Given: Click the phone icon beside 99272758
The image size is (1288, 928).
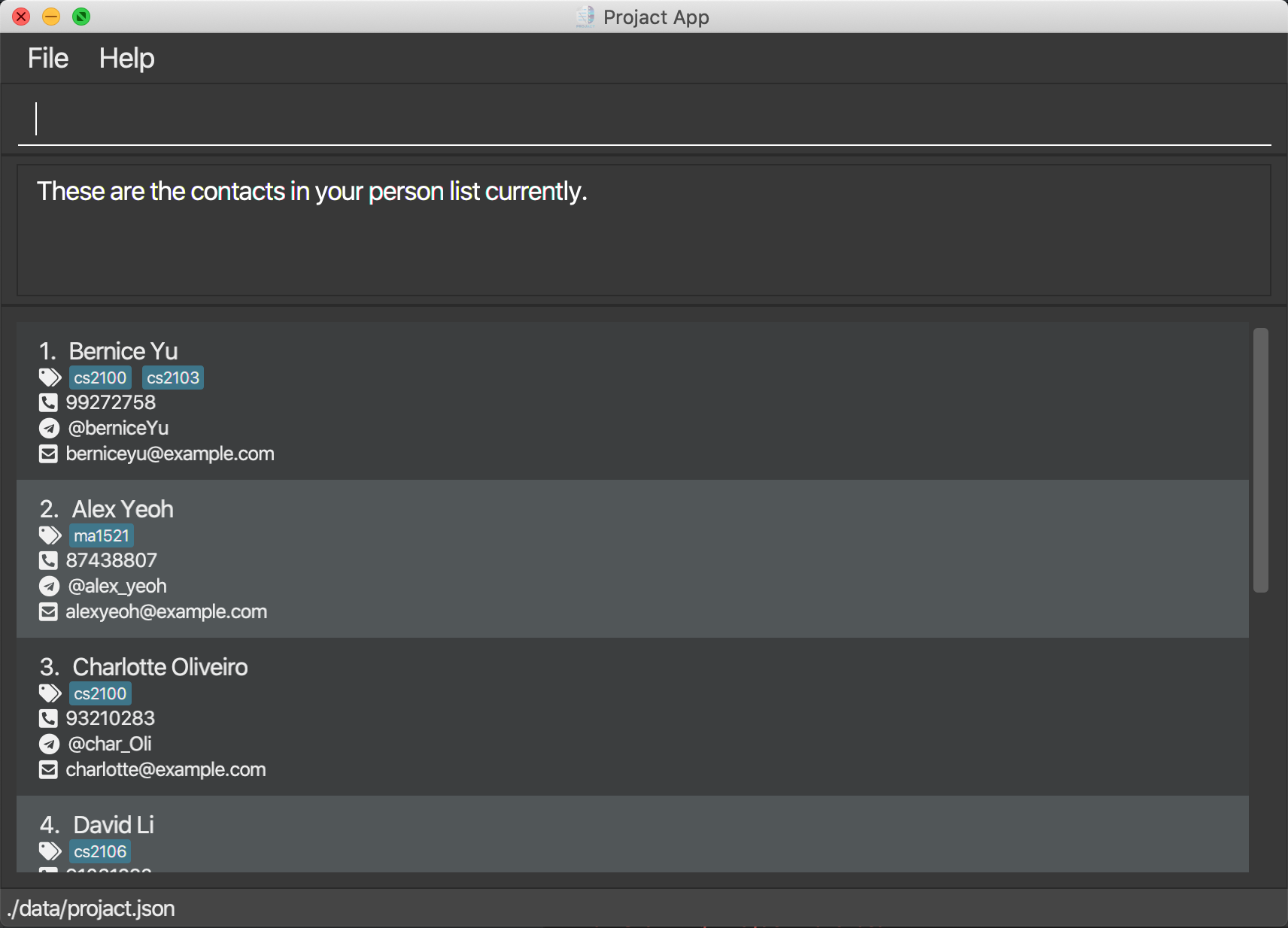Looking at the screenshot, I should click(x=48, y=402).
